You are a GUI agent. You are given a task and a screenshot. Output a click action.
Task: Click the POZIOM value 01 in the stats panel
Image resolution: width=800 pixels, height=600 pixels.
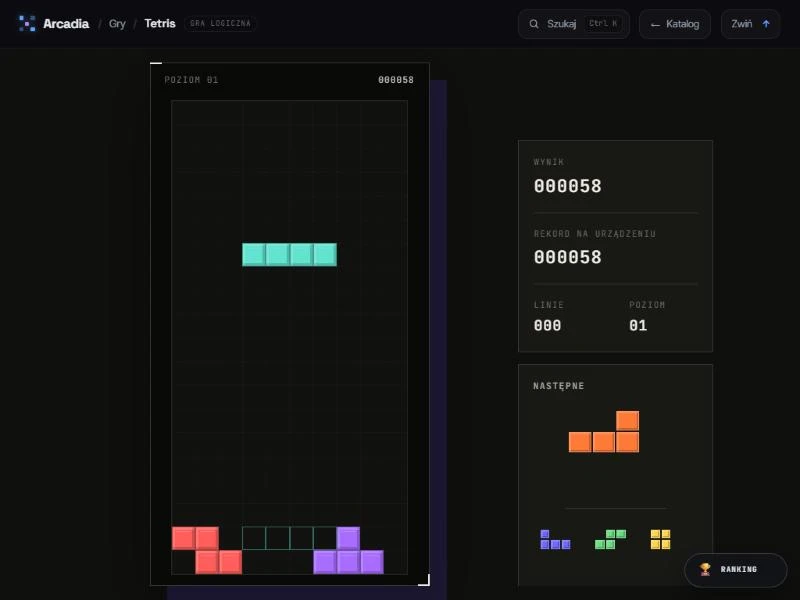tap(638, 326)
